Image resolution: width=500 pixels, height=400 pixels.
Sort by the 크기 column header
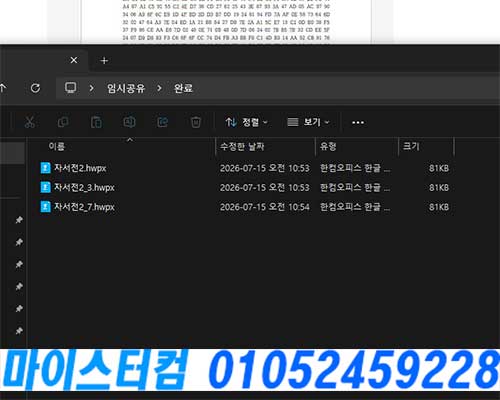pos(411,146)
